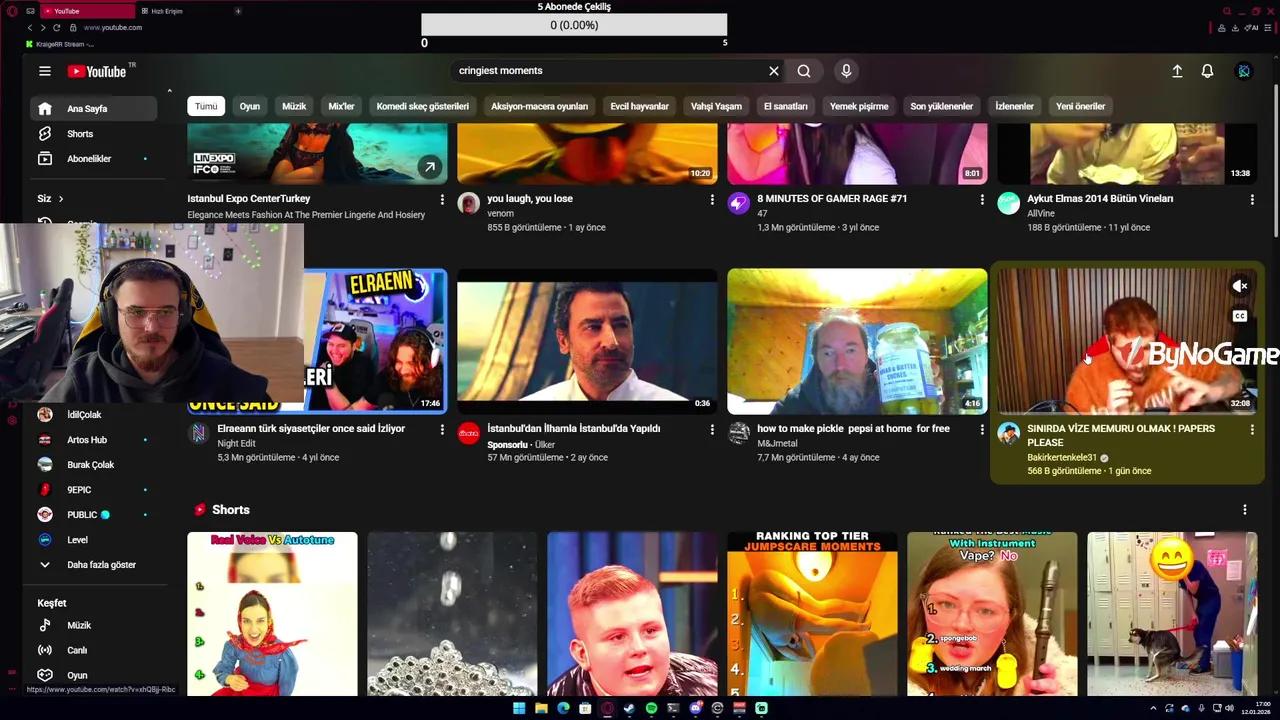Screen dimensions: 1280x720
Task: Go back in the browser
Action: point(29,27)
